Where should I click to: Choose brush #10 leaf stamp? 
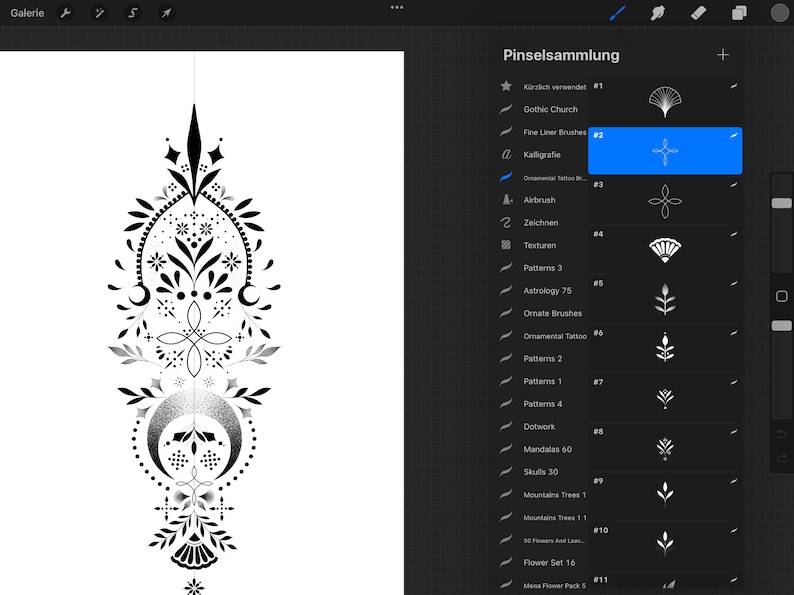coord(665,546)
